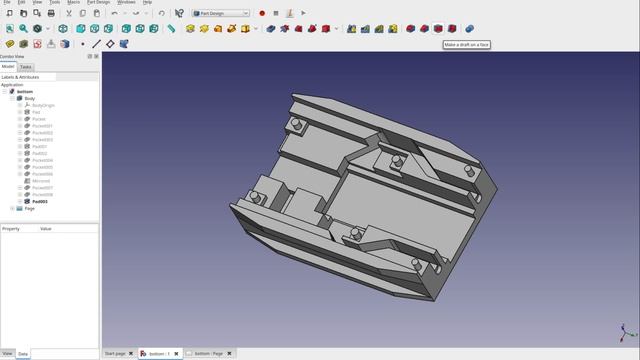This screenshot has width=640, height=360.
Task: Open the undo history dropdown arrow
Action: click(124, 13)
